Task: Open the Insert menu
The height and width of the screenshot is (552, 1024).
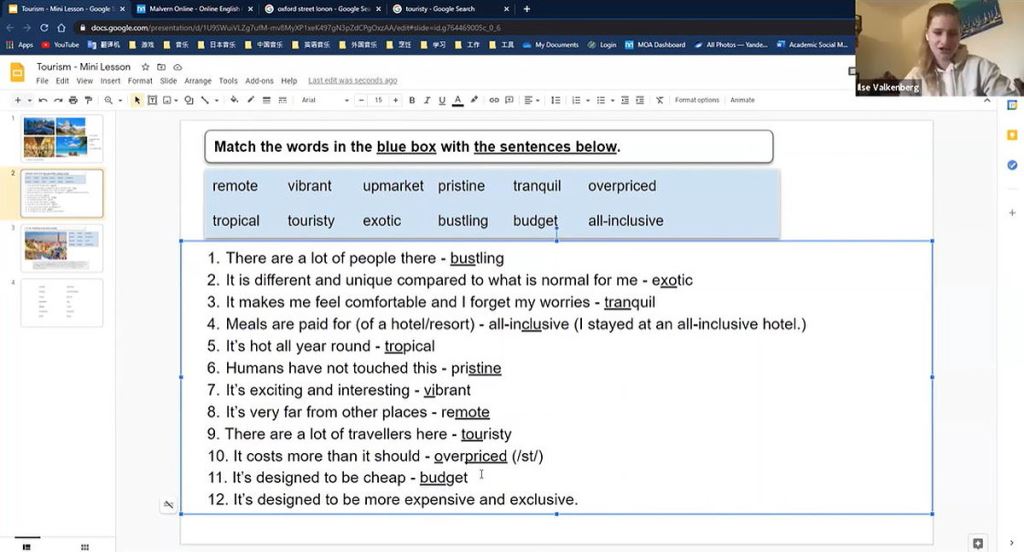Action: coord(110,81)
